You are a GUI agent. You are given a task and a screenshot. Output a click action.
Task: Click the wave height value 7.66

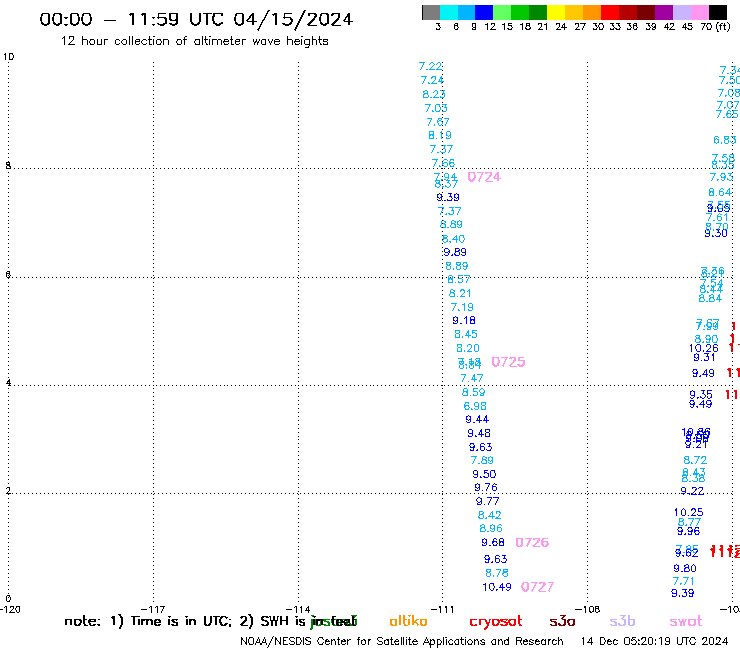pos(443,163)
